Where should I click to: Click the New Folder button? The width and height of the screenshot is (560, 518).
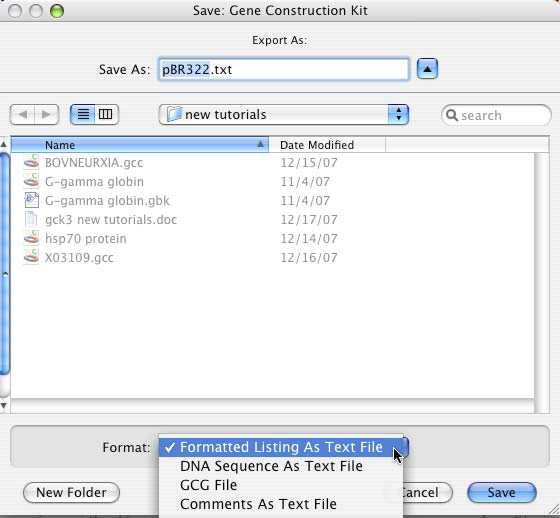[71, 493]
